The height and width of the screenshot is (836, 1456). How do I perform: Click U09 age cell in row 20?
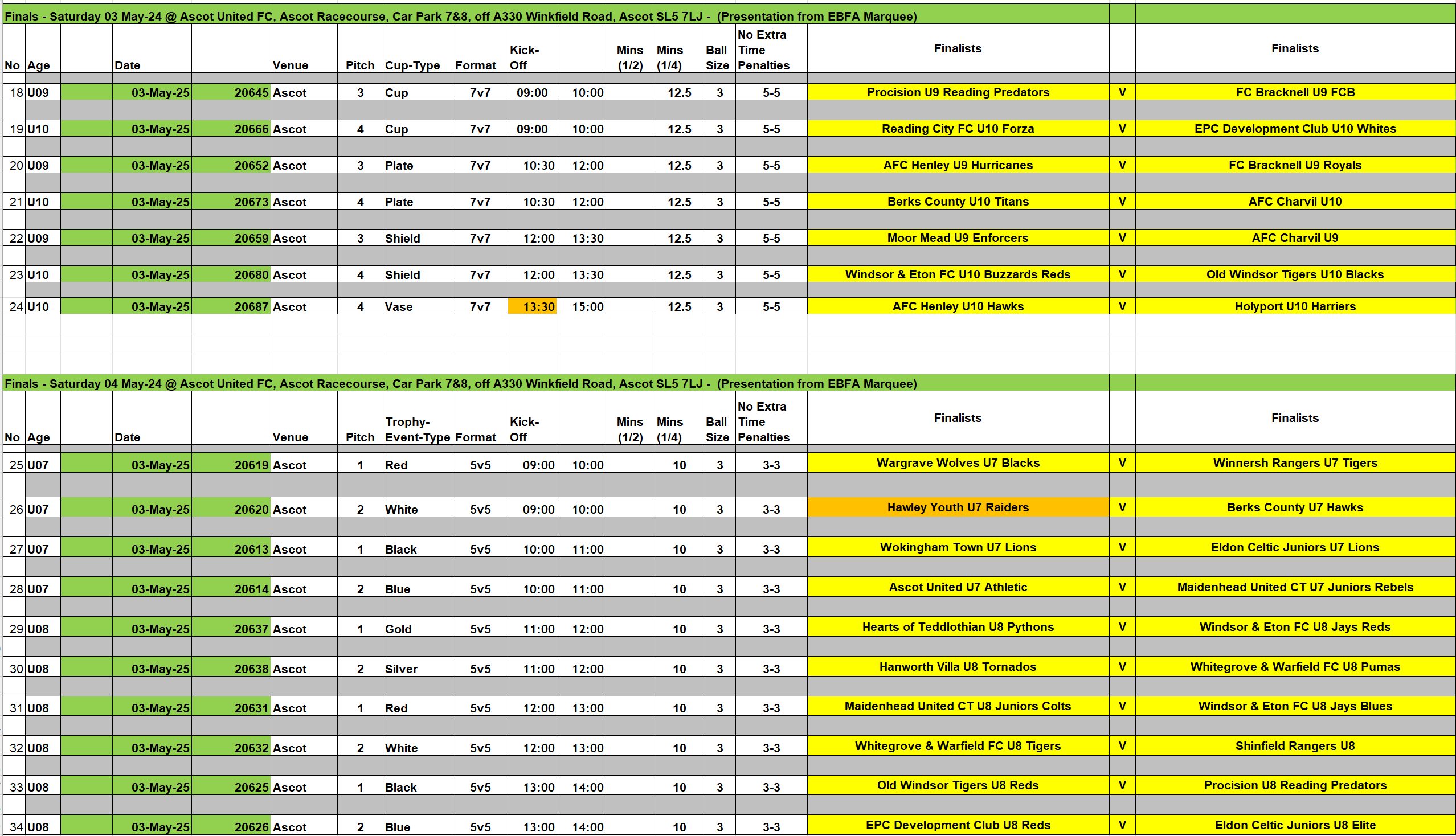pos(43,165)
